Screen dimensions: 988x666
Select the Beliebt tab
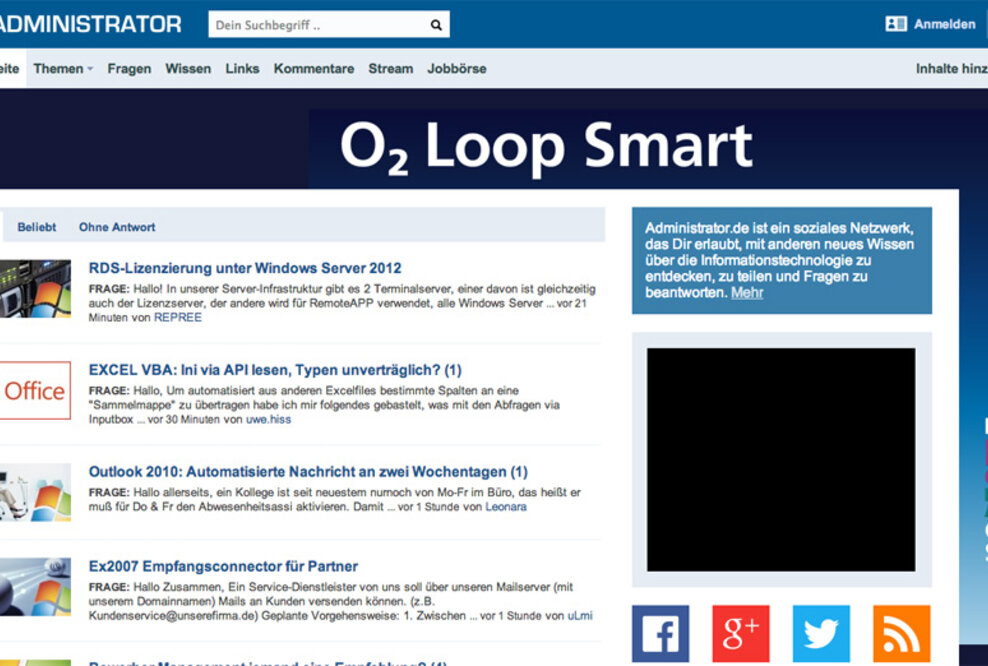click(36, 227)
